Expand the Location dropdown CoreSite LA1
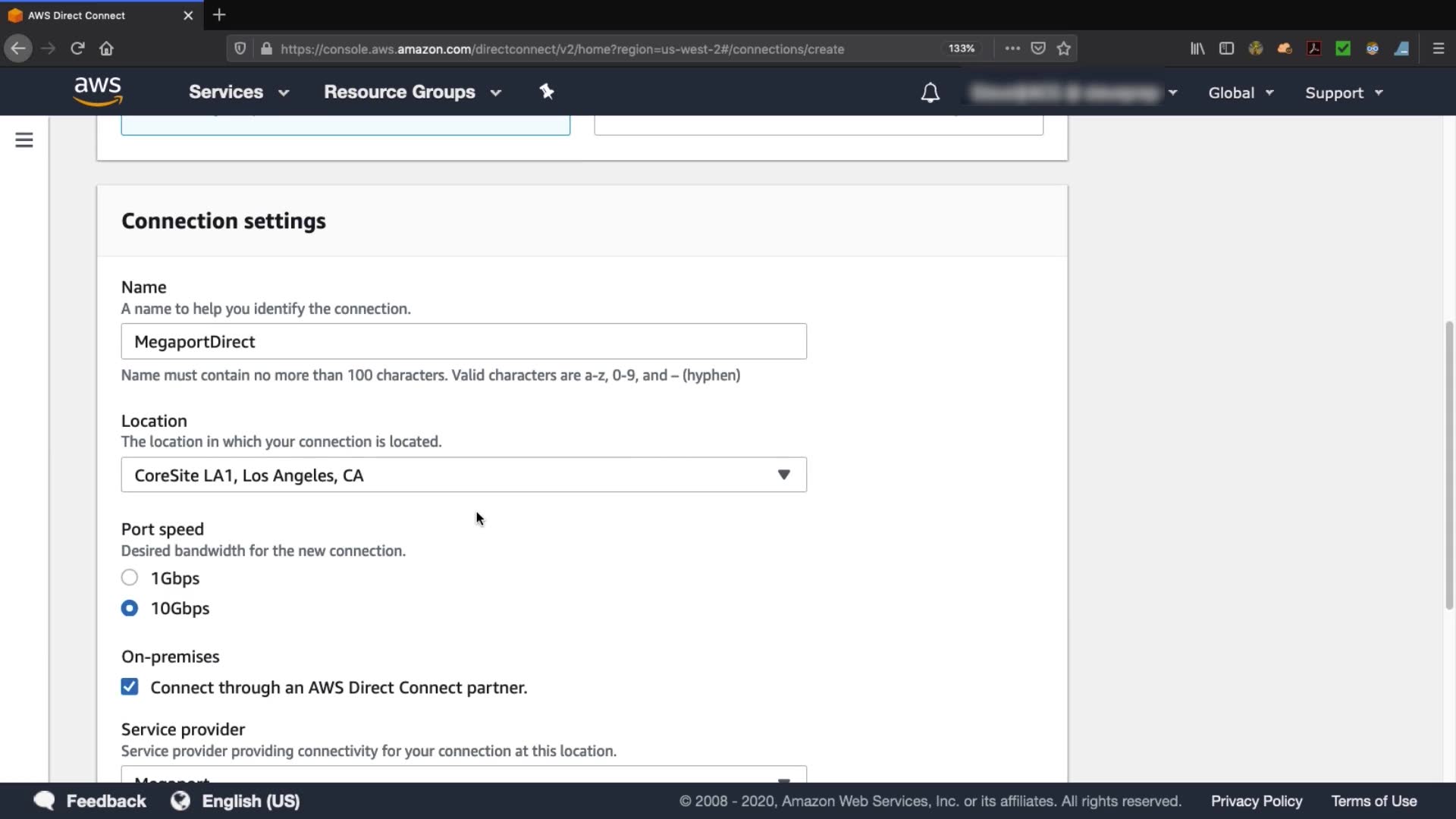This screenshot has width=1456, height=819. (x=463, y=475)
